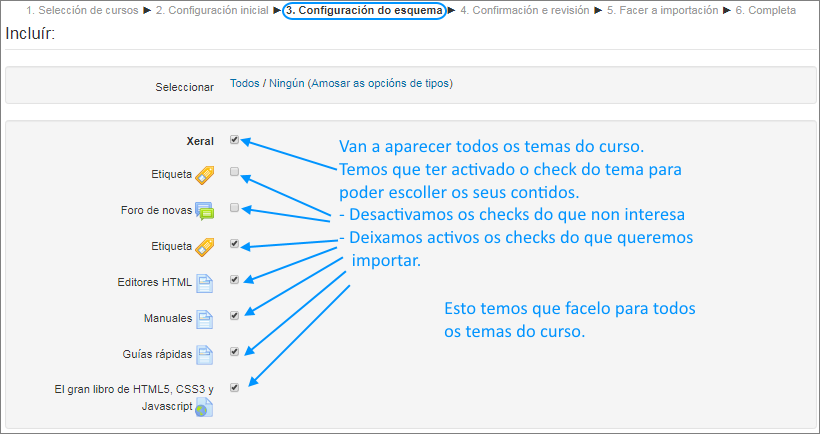This screenshot has width=820, height=434.
Task: Click the Ningún link
Action: tap(286, 84)
